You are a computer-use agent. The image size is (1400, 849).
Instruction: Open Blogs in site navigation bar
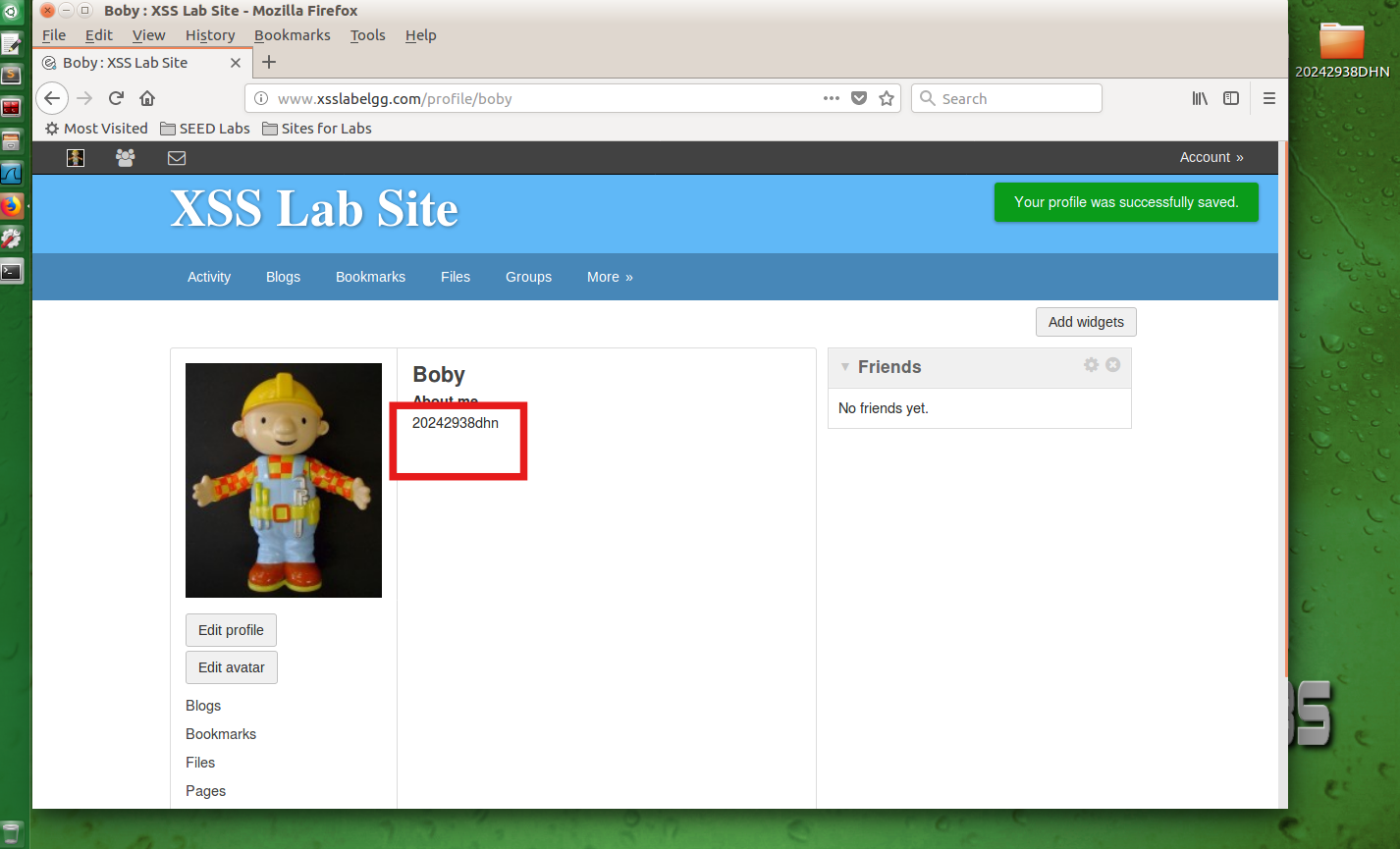point(283,277)
